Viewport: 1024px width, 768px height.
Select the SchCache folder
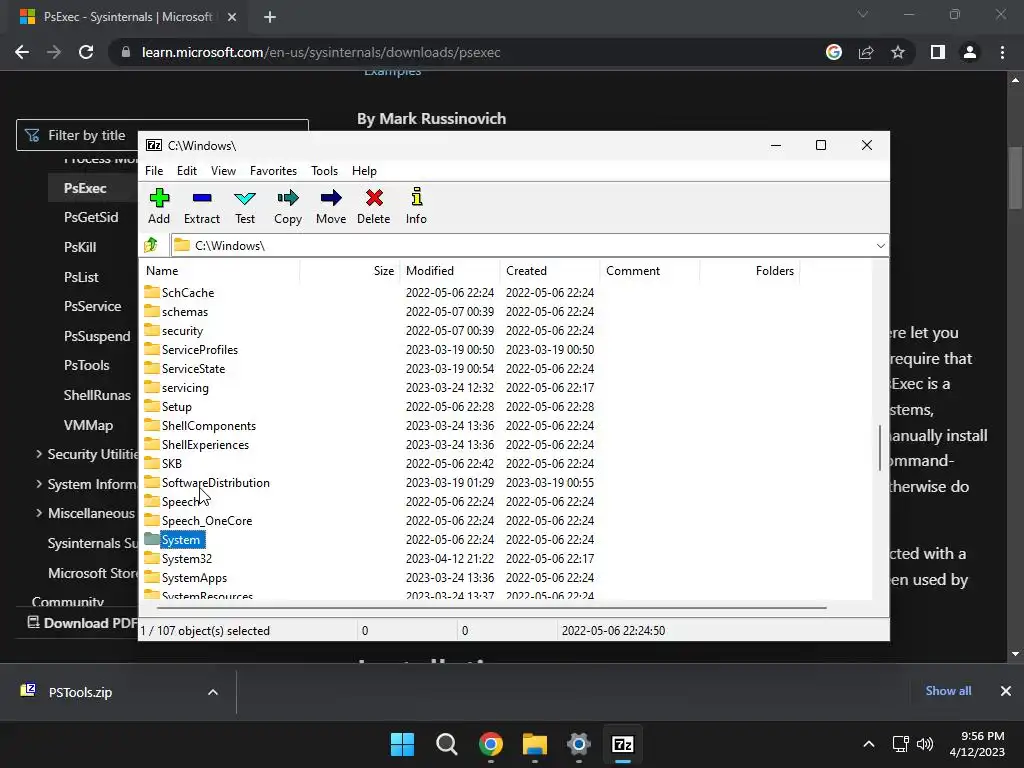tap(187, 293)
